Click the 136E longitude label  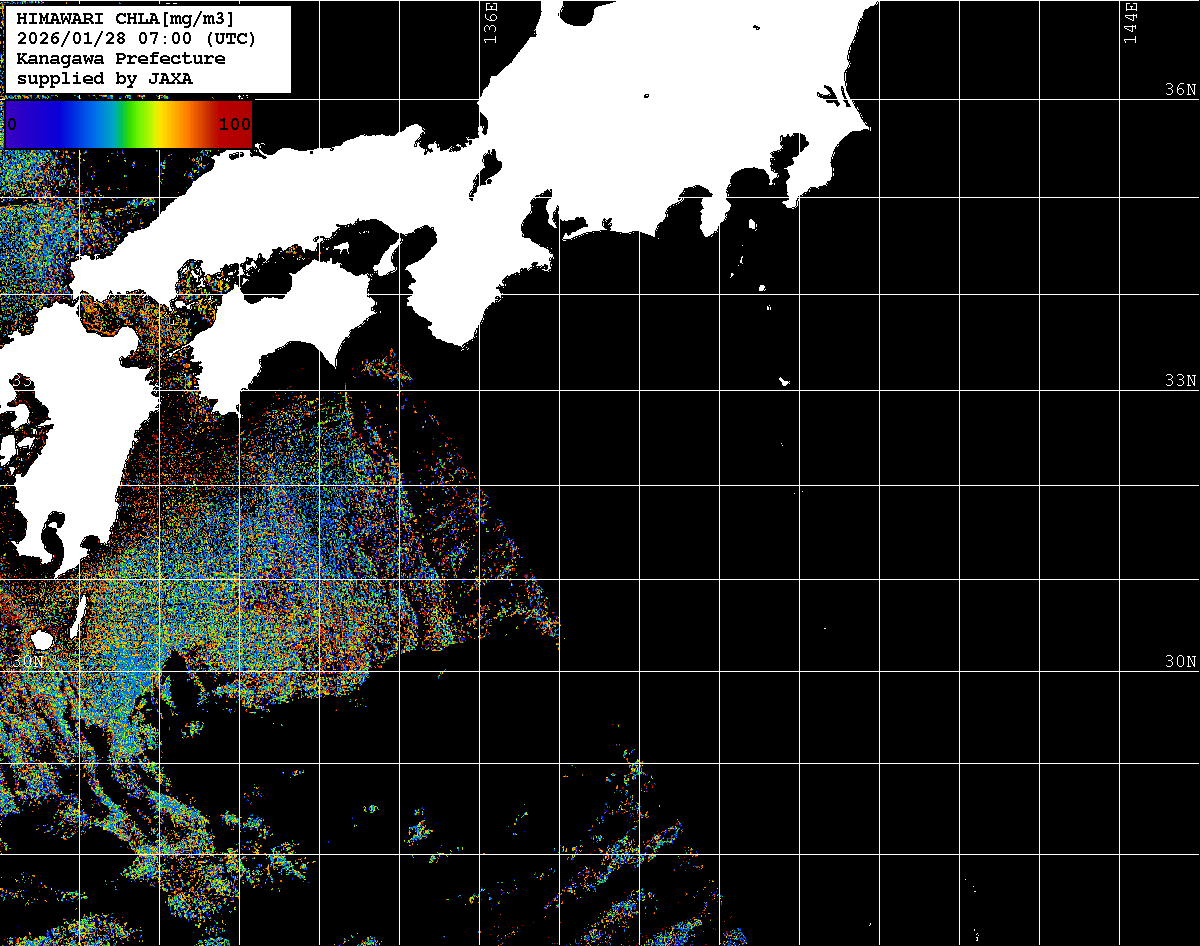[x=490, y=22]
